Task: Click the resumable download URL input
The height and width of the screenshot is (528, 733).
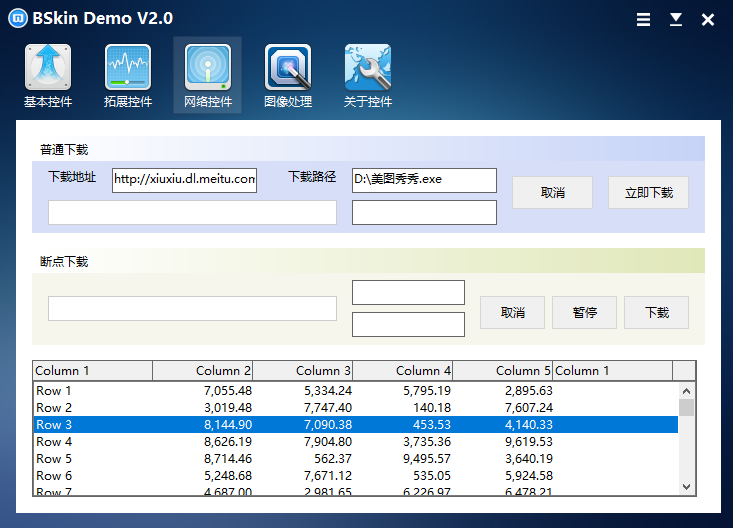Action: (x=192, y=308)
